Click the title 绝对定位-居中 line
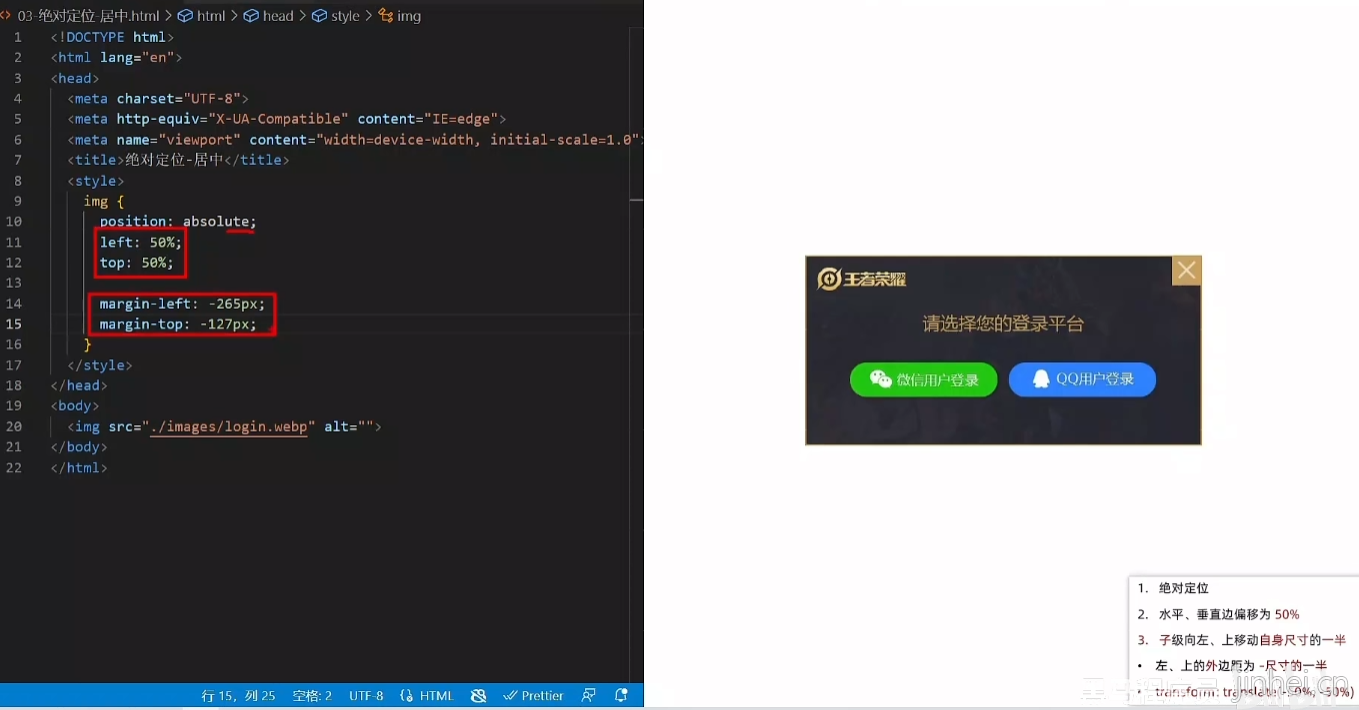 tap(178, 160)
